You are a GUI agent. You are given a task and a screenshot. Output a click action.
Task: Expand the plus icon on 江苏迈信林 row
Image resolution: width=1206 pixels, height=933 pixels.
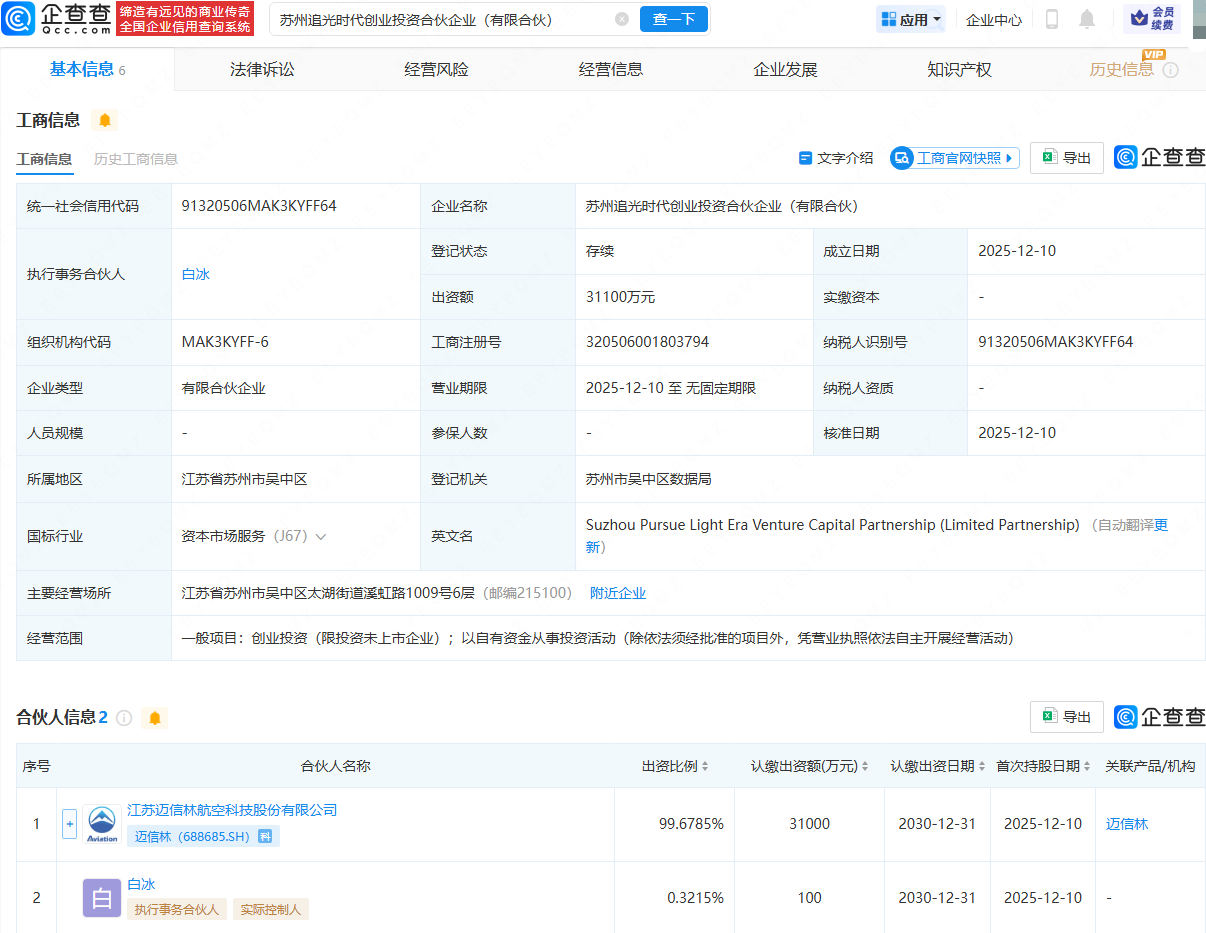pos(69,823)
